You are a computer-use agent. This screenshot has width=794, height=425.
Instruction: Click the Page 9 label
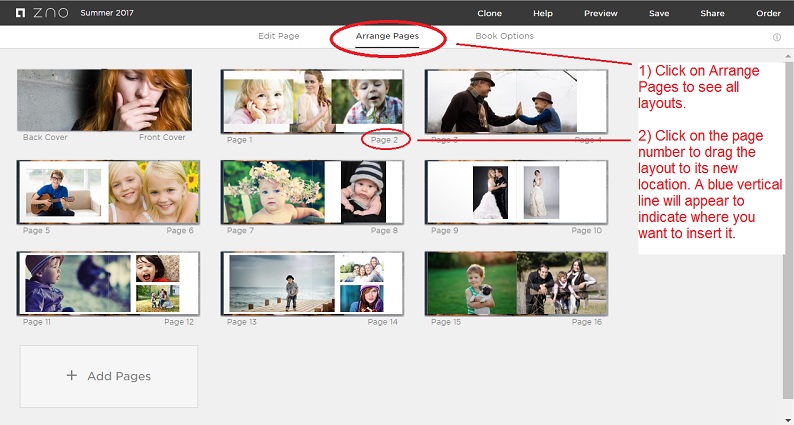tap(445, 230)
